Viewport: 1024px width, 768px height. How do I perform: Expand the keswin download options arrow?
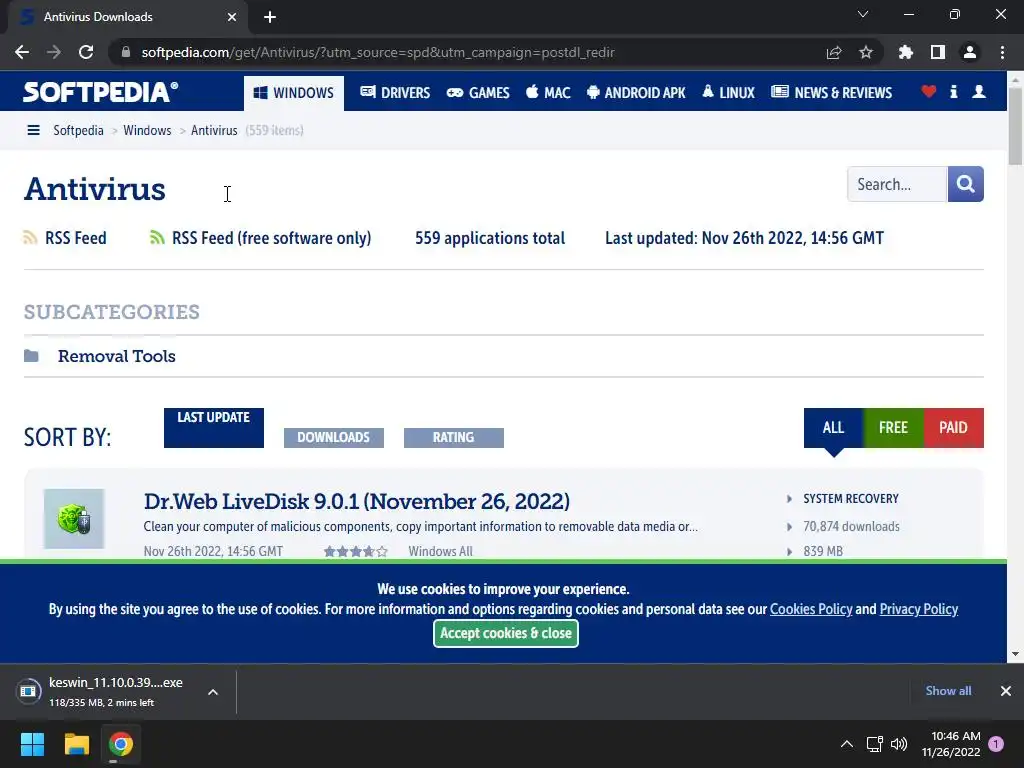(x=213, y=692)
